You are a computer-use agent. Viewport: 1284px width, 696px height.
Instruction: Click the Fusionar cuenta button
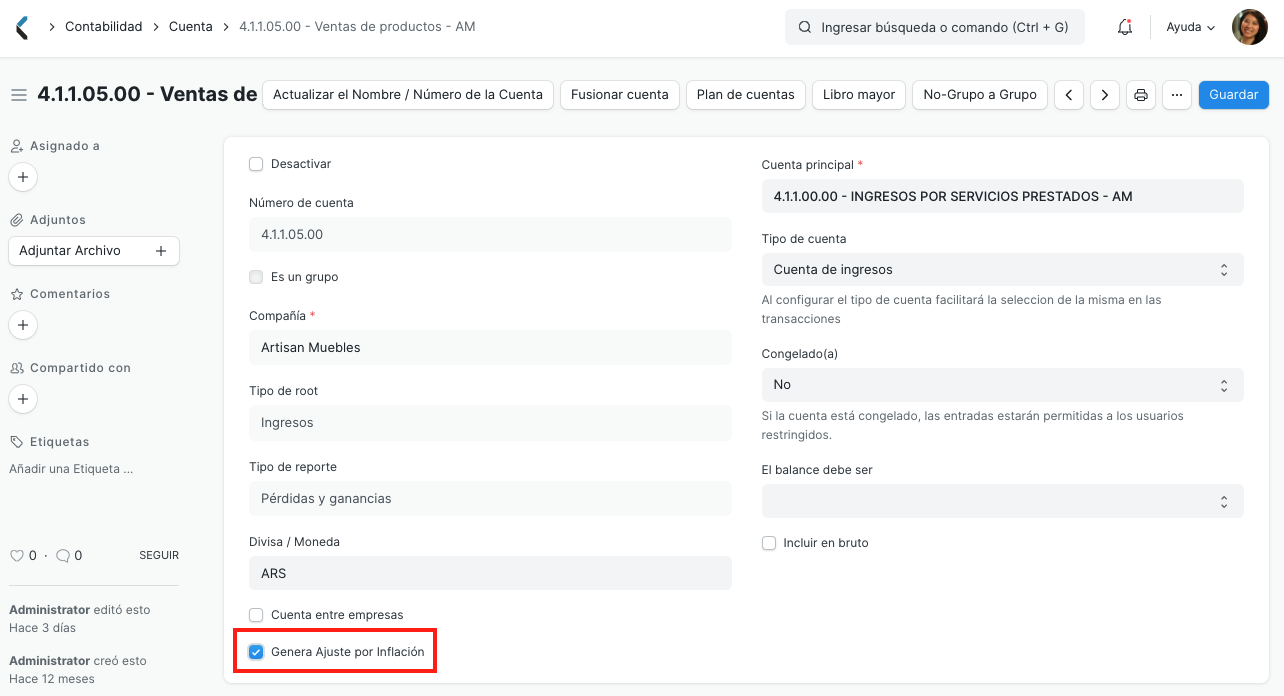[x=620, y=95]
